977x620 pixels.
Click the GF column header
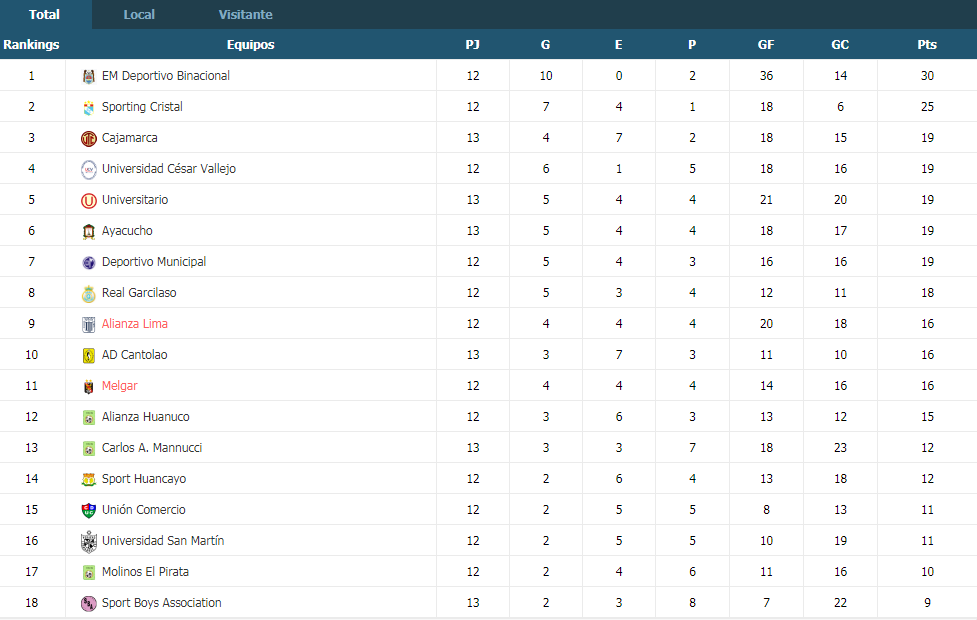coord(766,44)
